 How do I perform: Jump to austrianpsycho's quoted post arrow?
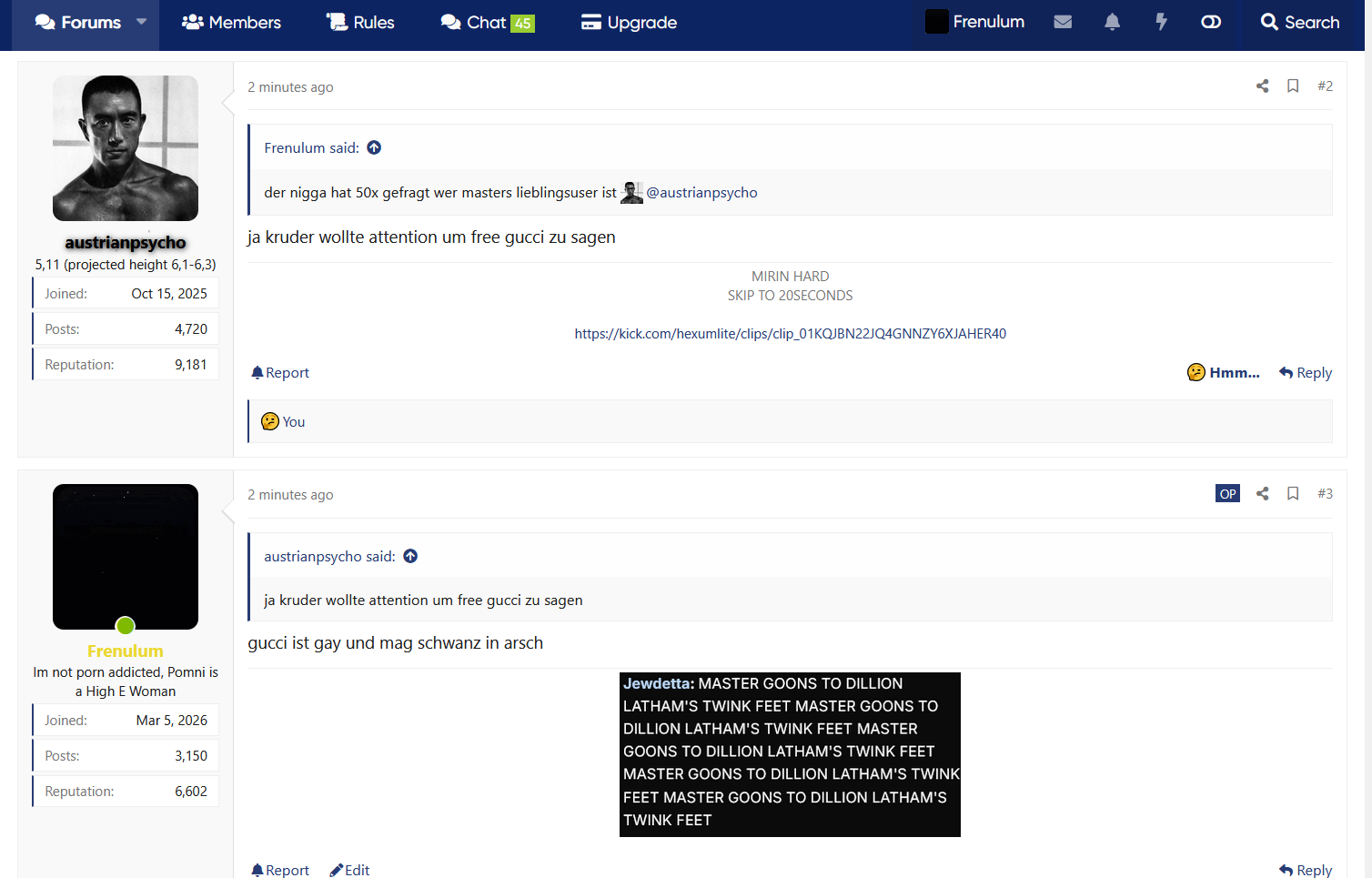pyautogui.click(x=410, y=556)
